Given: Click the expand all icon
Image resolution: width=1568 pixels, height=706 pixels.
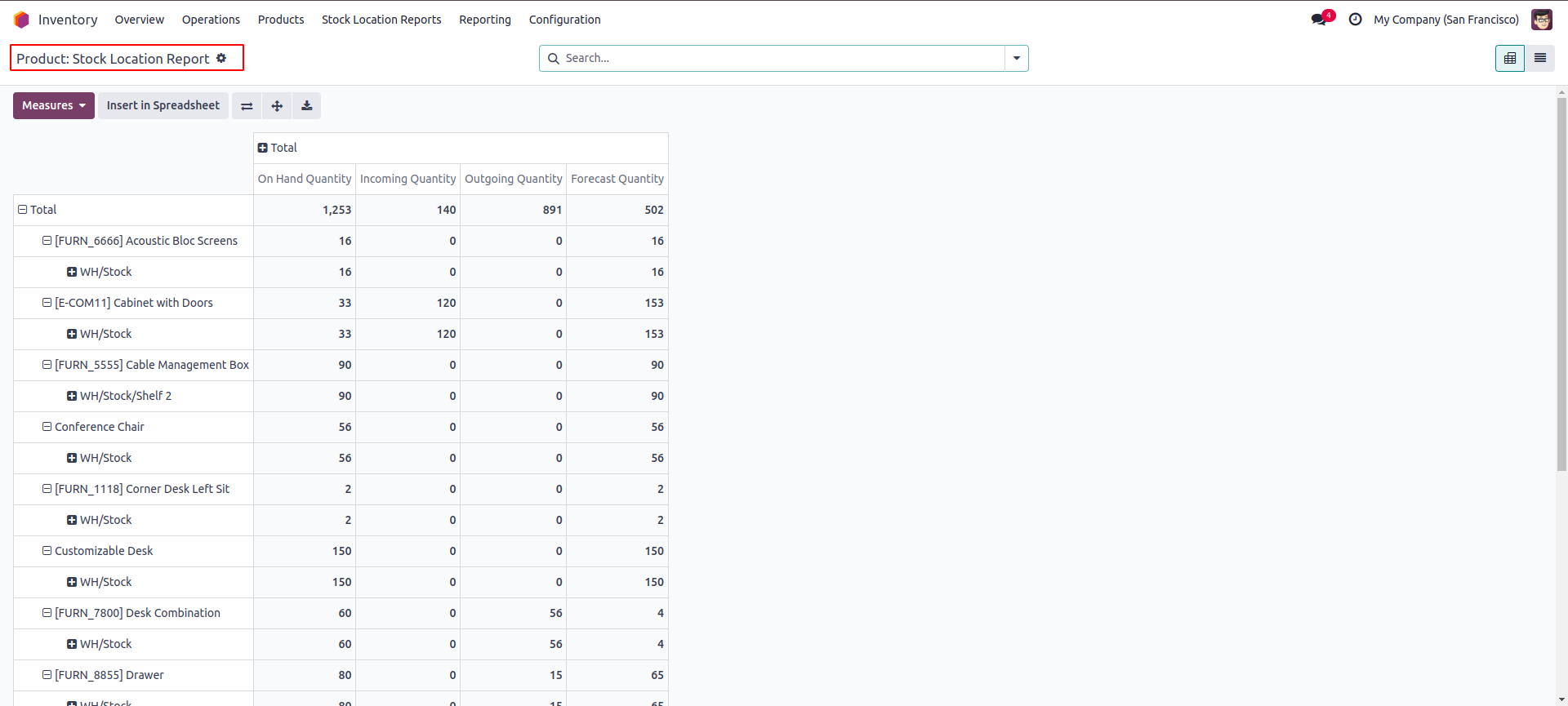Looking at the screenshot, I should 277,106.
